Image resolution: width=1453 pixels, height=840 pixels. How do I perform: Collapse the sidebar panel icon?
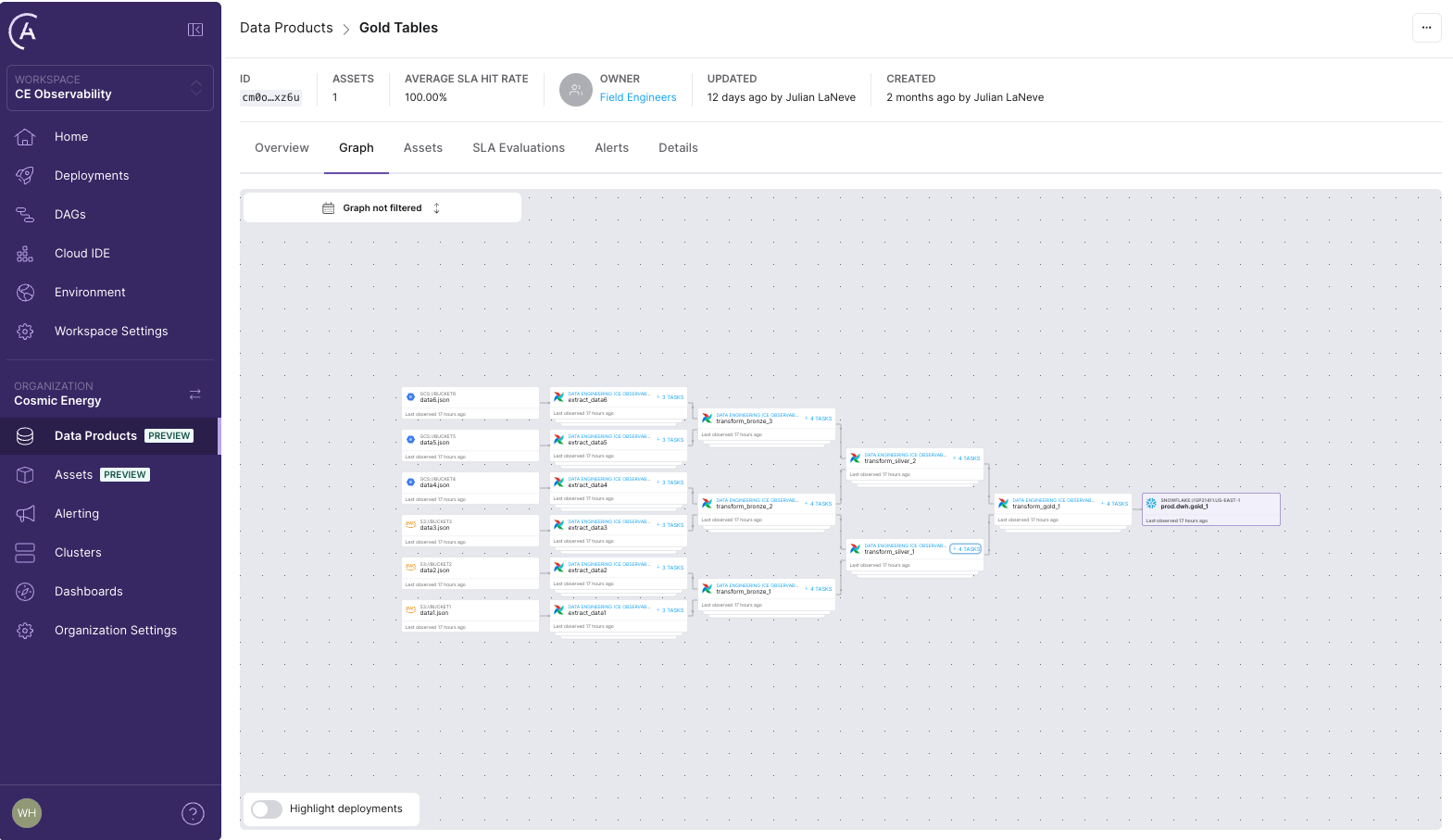(195, 30)
